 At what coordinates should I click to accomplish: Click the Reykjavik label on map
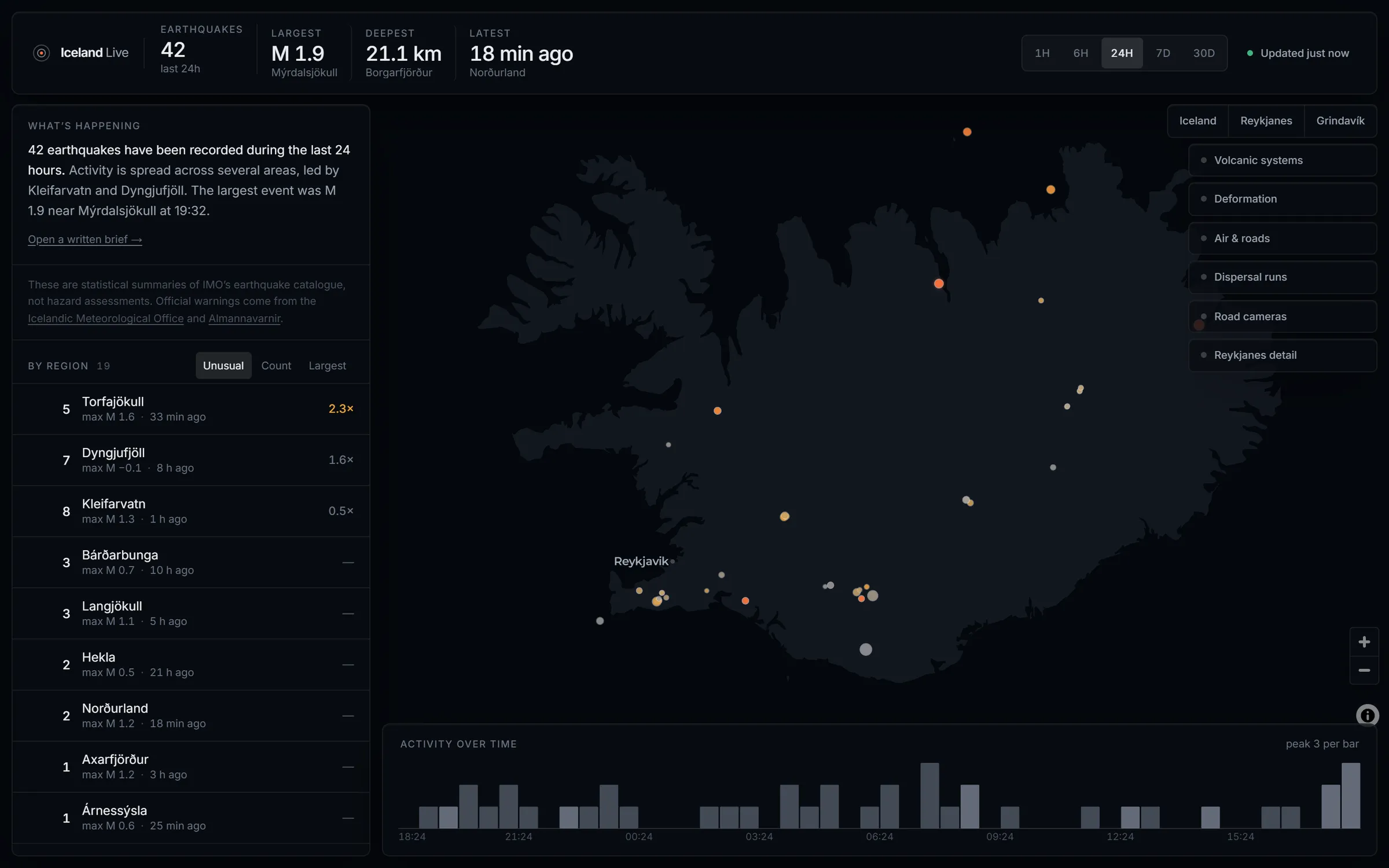point(641,561)
